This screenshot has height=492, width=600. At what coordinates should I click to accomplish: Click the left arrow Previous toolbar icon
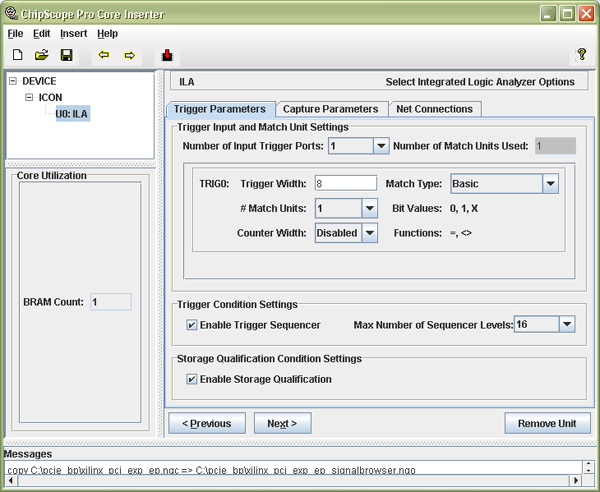(x=103, y=55)
